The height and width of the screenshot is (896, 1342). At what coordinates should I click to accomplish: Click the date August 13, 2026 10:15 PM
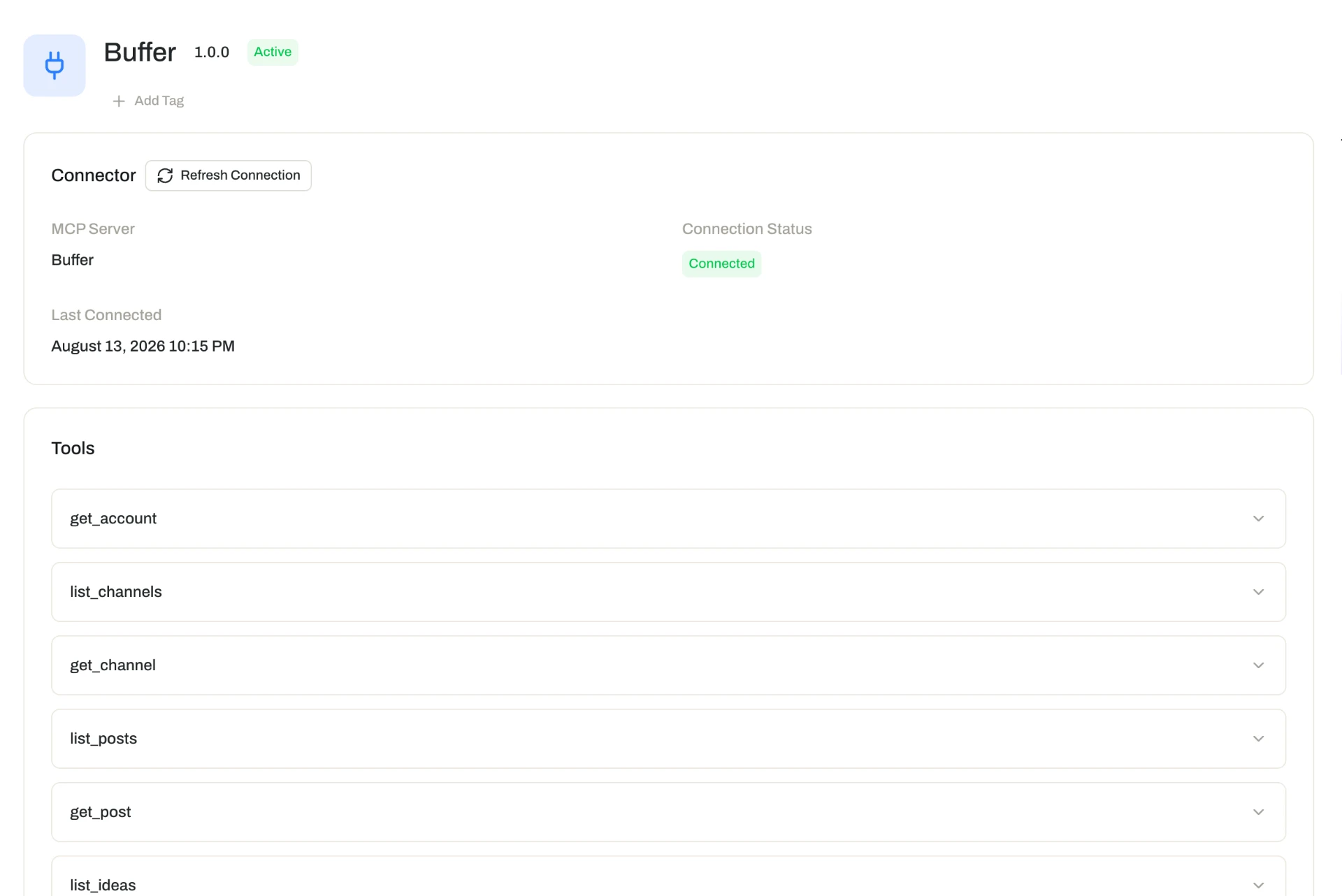point(143,347)
